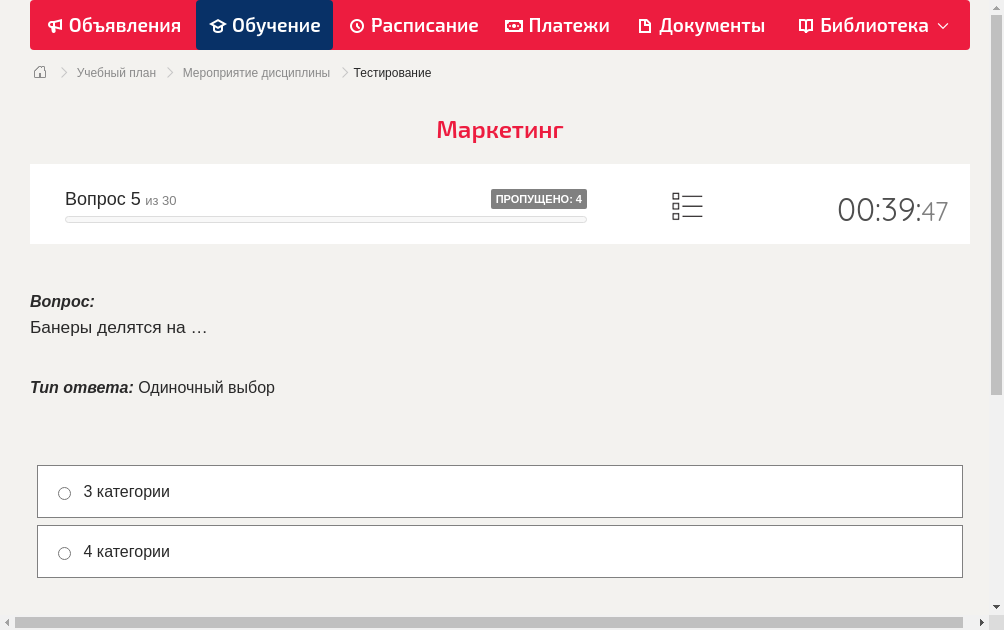Click the home icon in the breadcrumbs

39,72
